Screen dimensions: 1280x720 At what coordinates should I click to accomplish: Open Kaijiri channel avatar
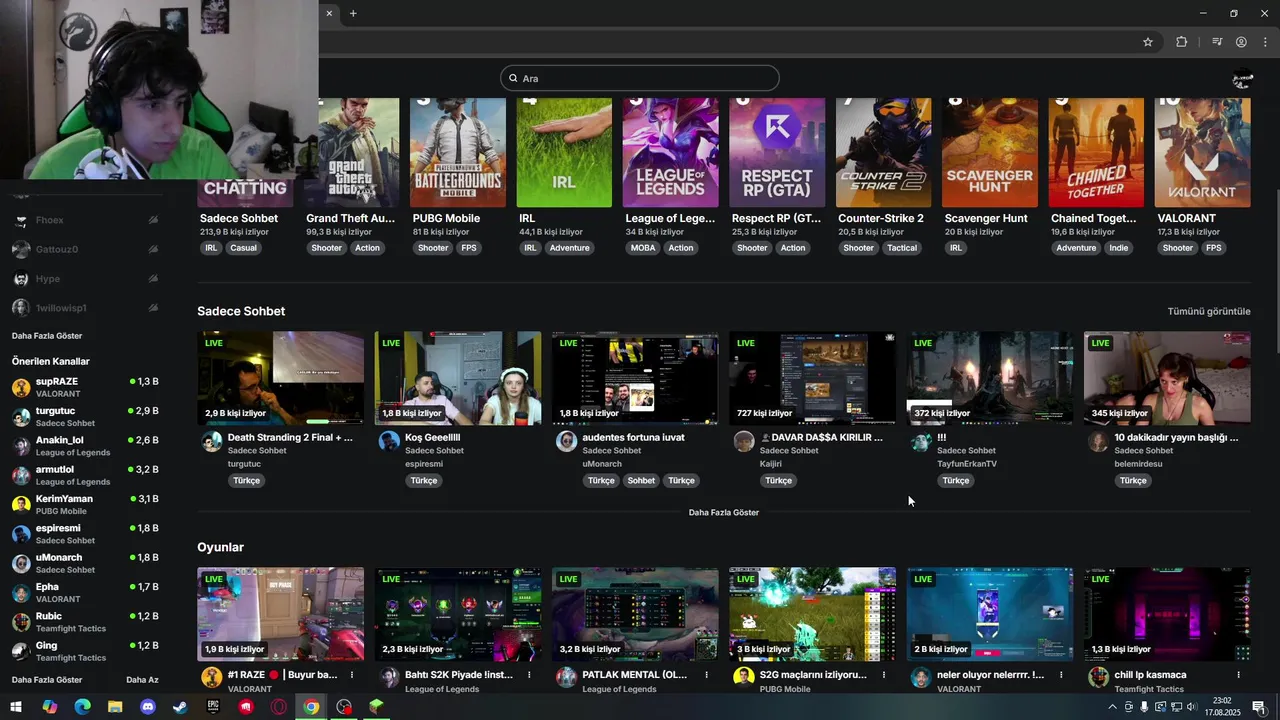point(743,442)
